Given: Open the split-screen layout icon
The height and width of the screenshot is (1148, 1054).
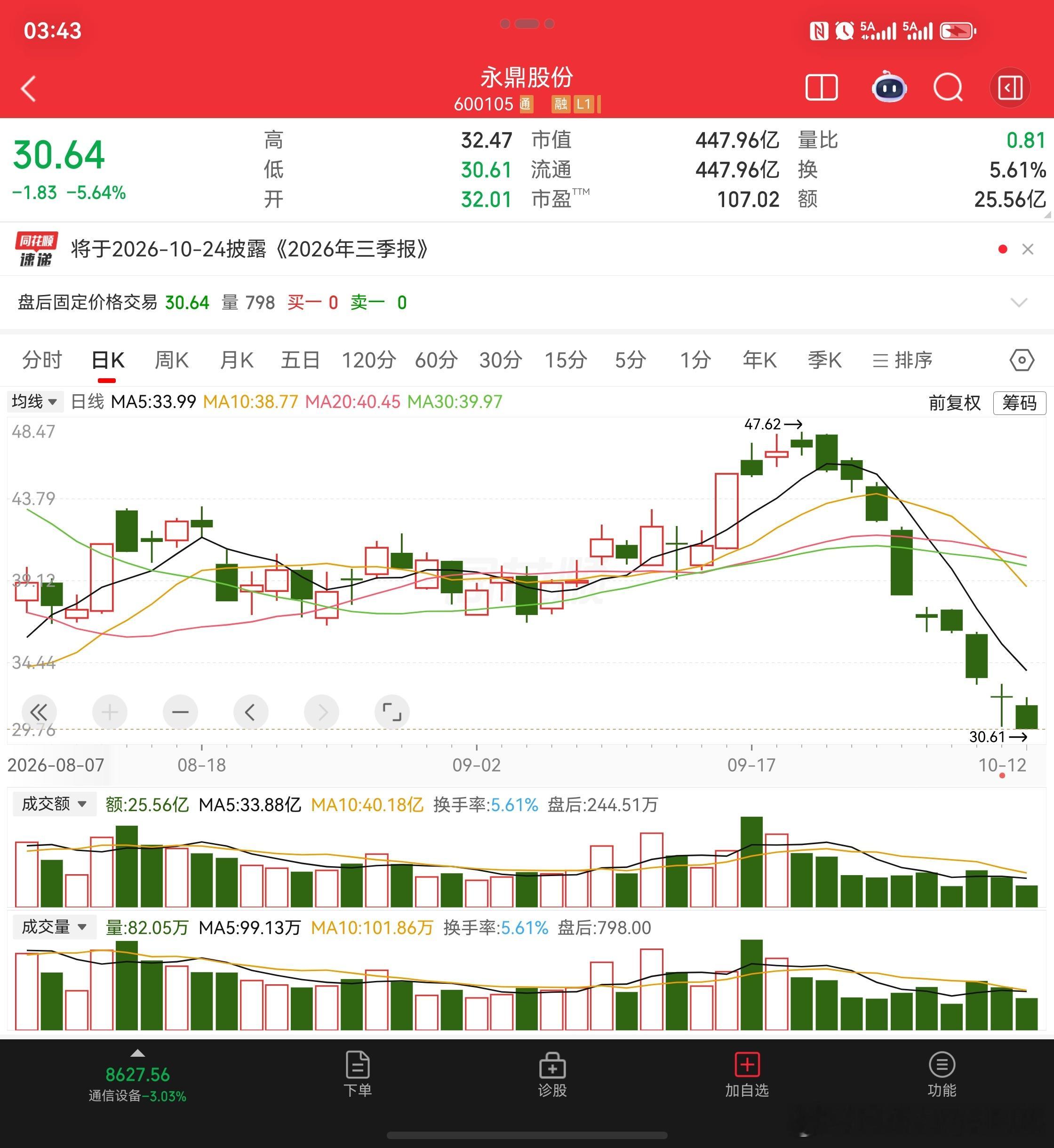Looking at the screenshot, I should click(821, 88).
